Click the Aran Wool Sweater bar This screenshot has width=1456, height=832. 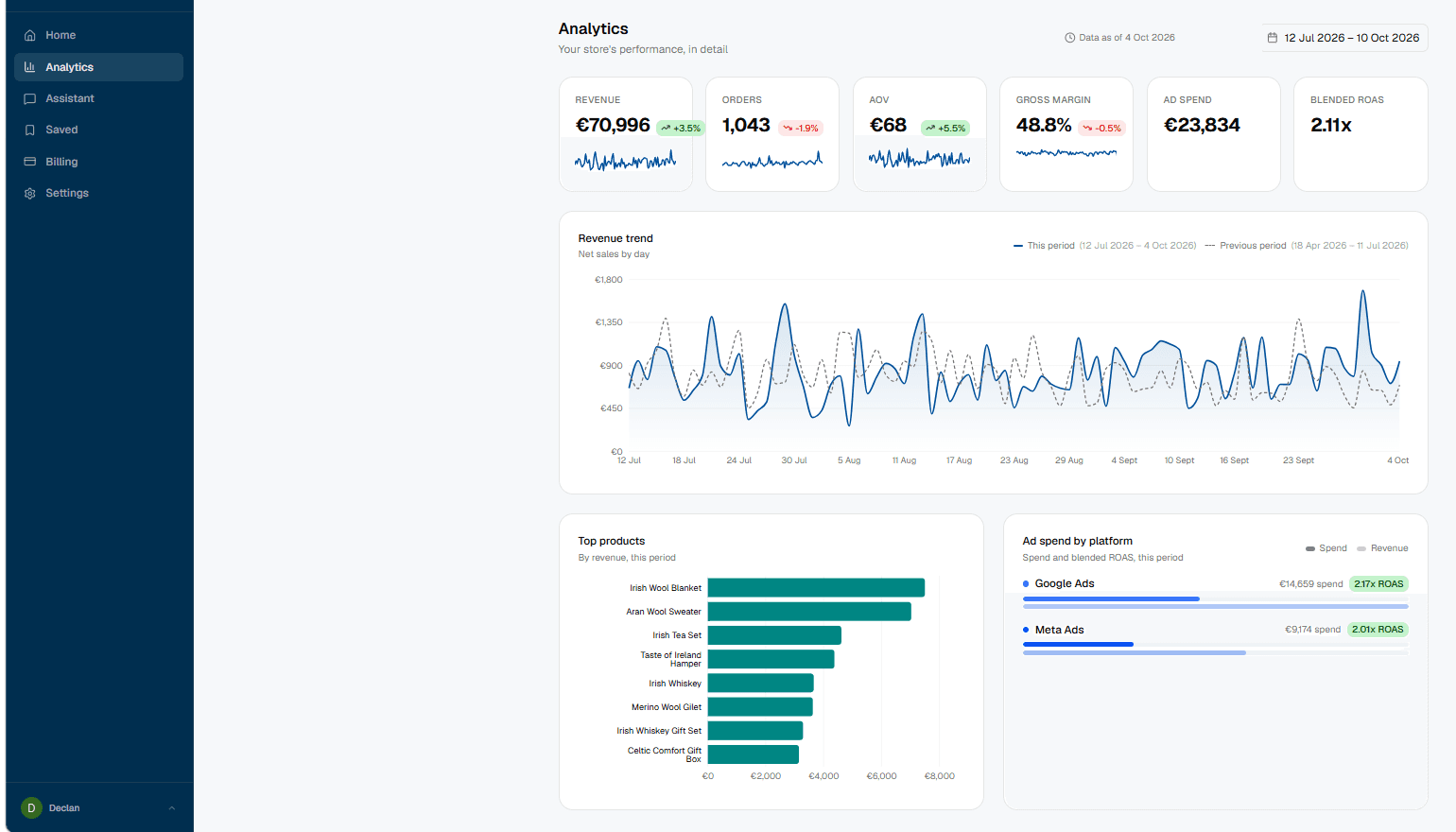coord(809,612)
